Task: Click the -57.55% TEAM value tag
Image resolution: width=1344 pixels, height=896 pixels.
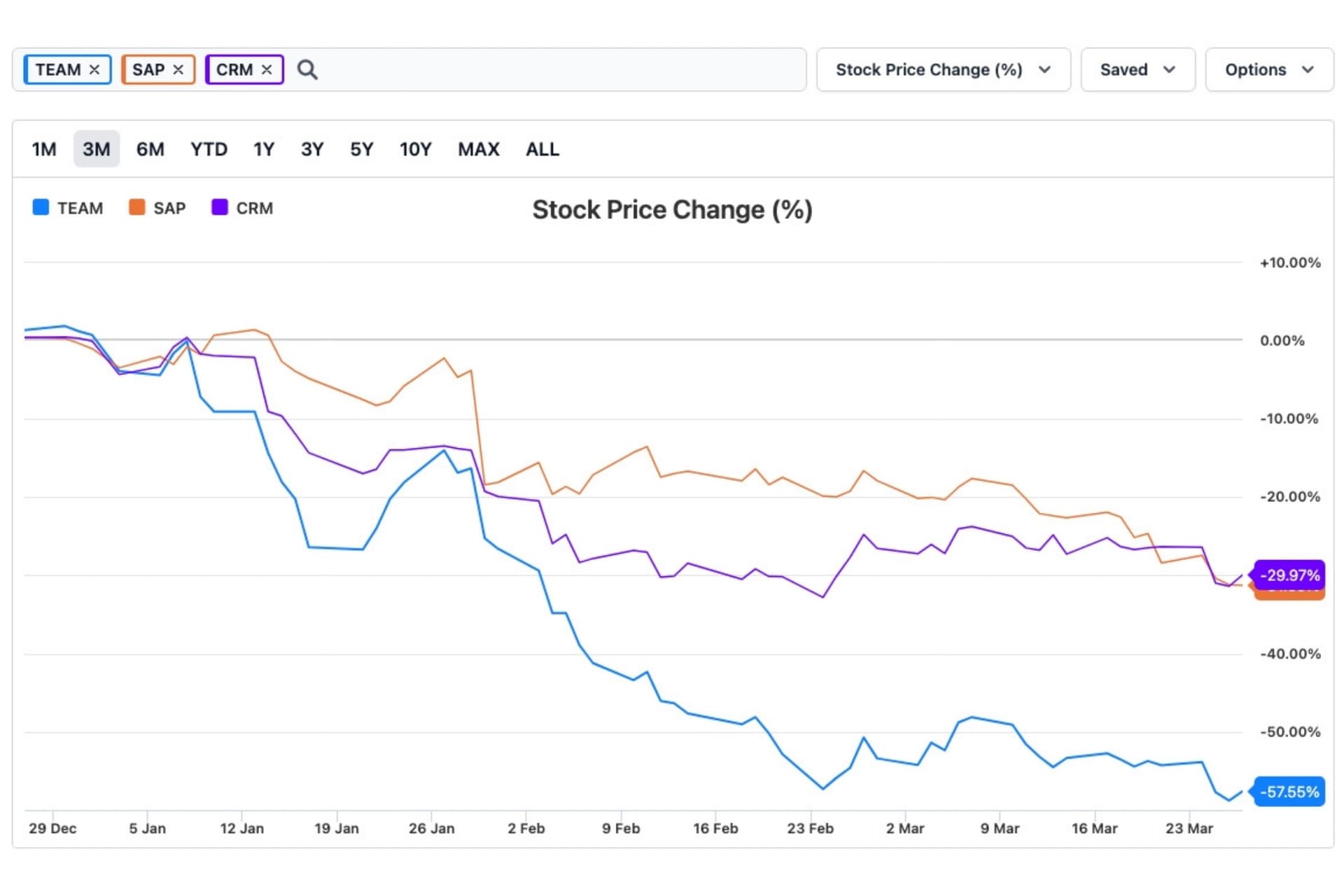Action: click(1289, 792)
